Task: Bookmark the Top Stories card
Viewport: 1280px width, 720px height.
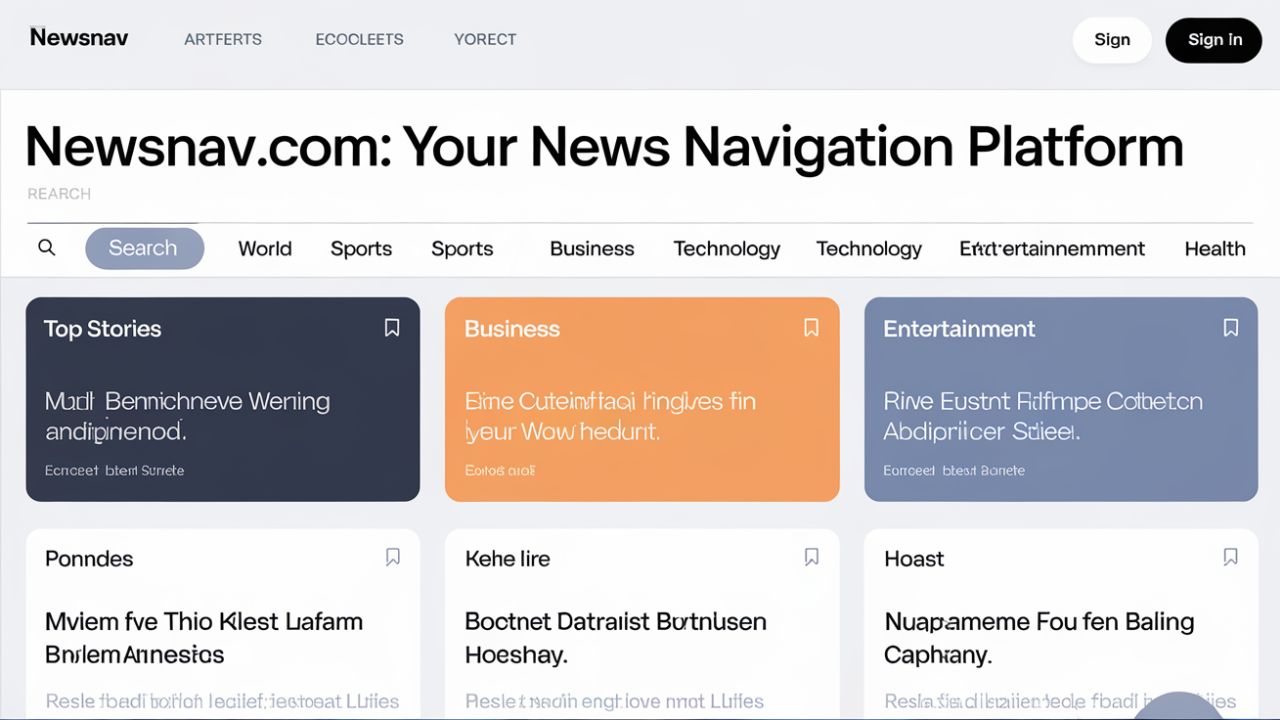Action: [x=392, y=328]
